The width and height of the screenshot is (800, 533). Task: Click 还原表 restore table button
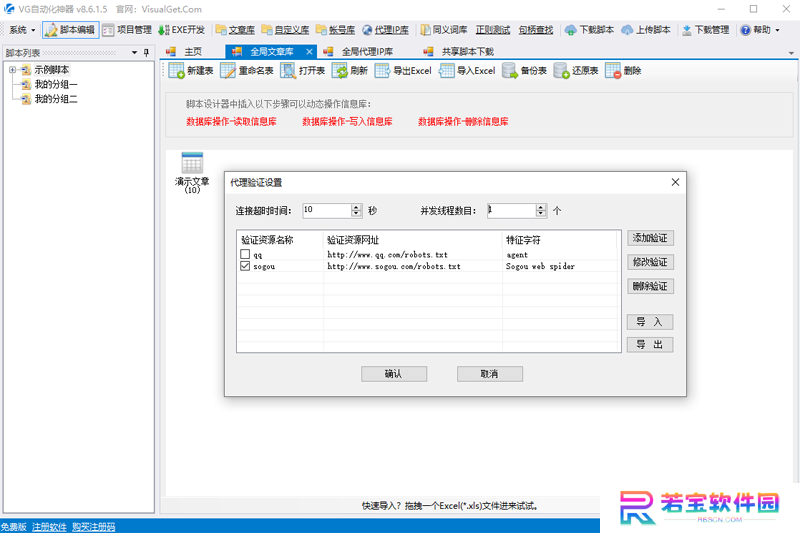[576, 71]
